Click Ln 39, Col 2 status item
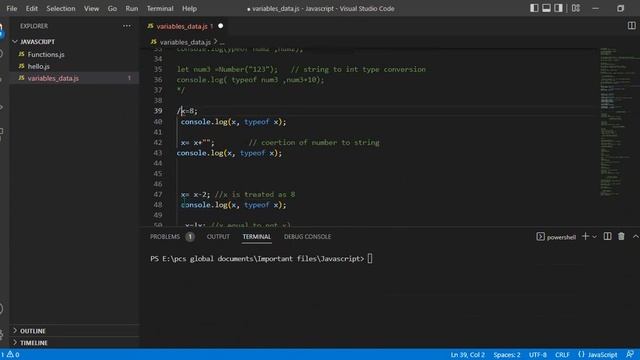Image resolution: width=640 pixels, height=360 pixels. 467,355
